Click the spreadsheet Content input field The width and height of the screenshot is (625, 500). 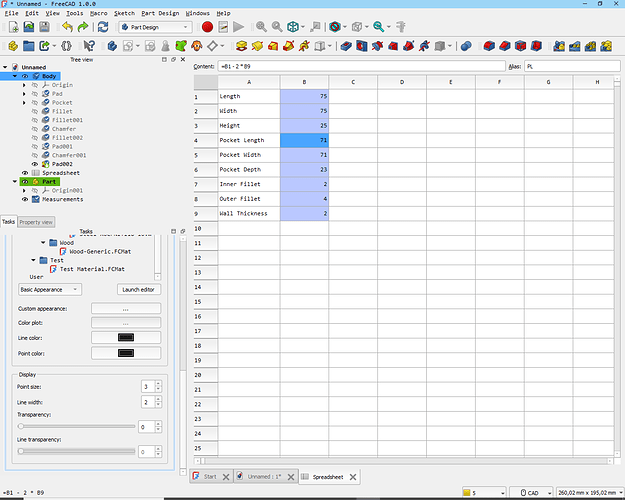[x=361, y=67]
